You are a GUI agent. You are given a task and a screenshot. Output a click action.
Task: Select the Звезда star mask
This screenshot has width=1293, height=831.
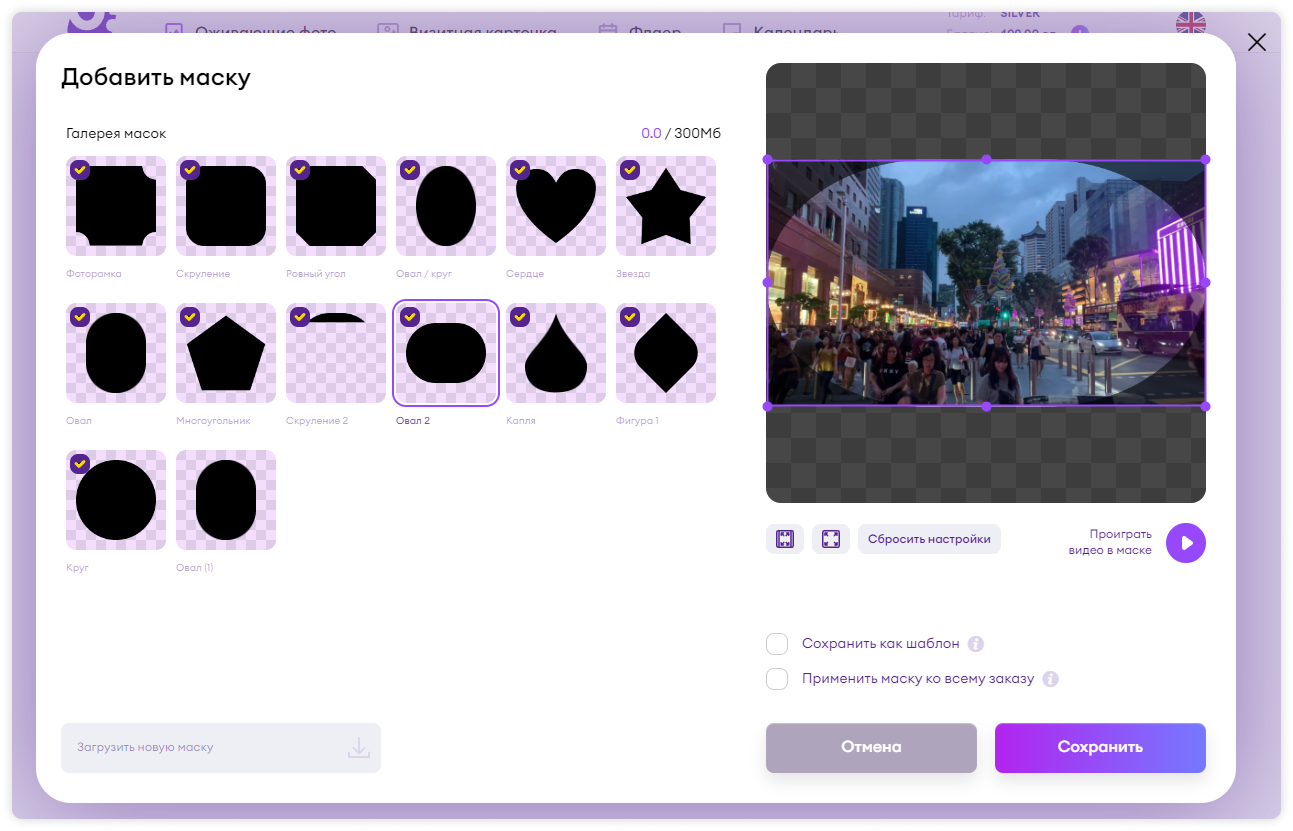pos(666,206)
